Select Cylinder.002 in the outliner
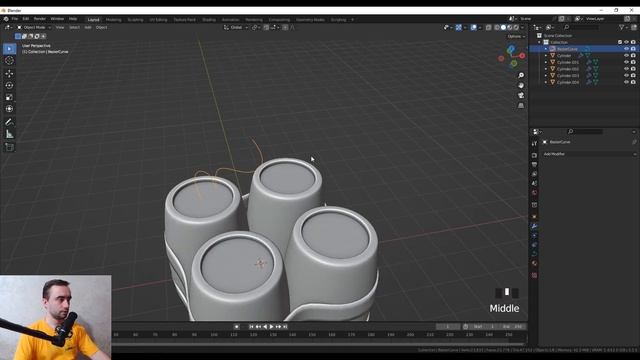 click(568, 69)
